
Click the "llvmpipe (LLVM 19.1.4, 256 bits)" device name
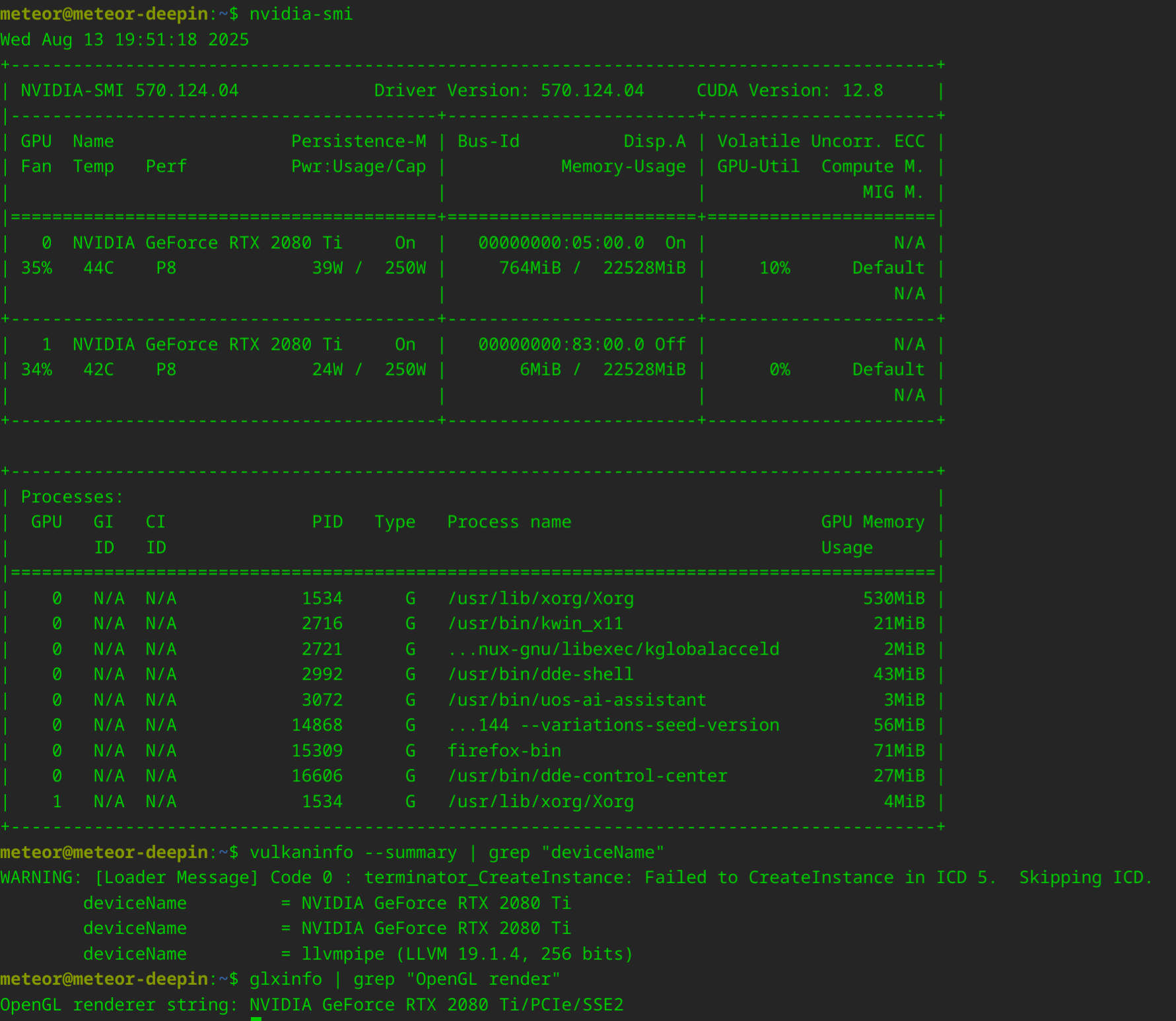tap(467, 954)
